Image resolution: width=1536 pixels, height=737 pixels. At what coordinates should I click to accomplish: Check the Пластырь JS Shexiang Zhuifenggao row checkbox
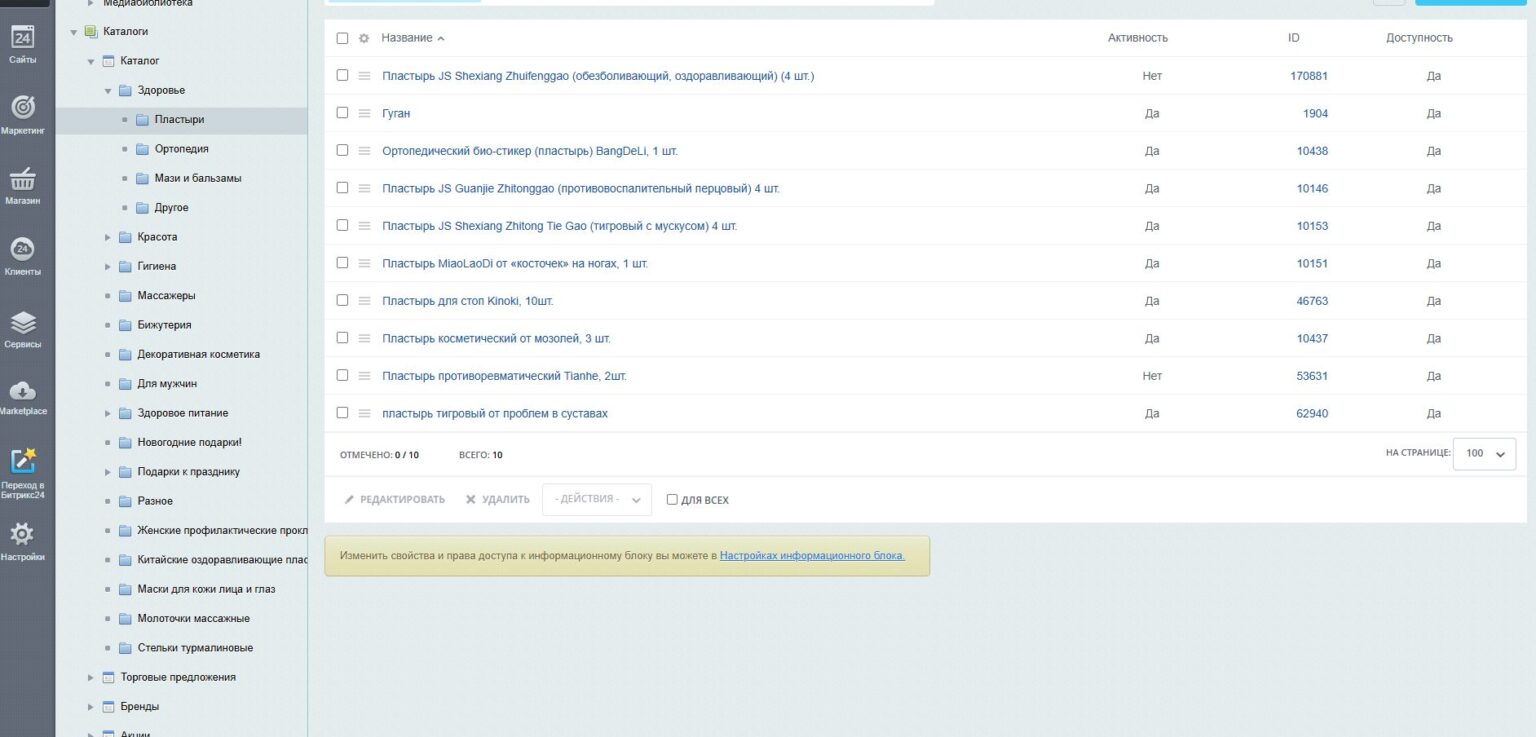tap(342, 75)
